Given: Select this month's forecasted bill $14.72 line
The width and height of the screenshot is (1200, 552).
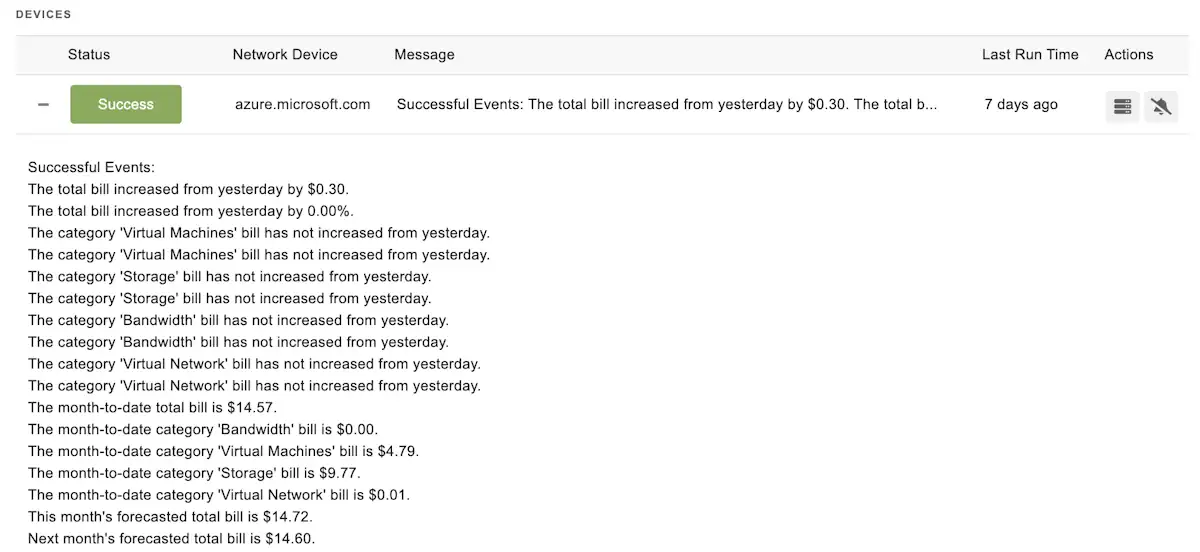Looking at the screenshot, I should click(x=170, y=517).
